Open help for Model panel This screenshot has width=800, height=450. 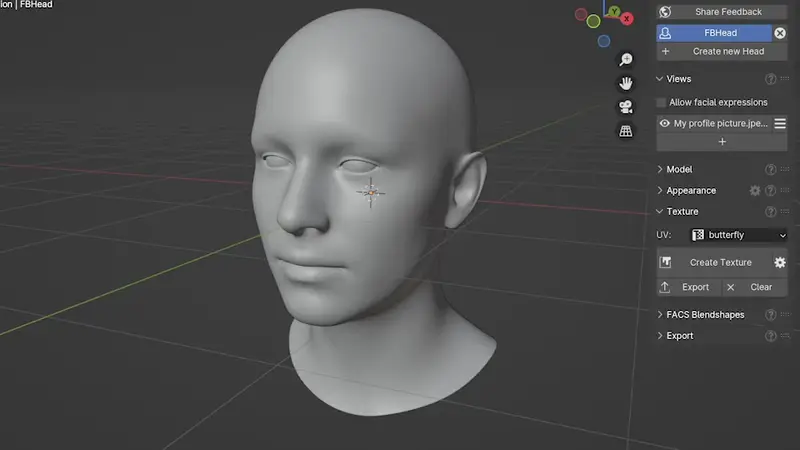tap(770, 169)
